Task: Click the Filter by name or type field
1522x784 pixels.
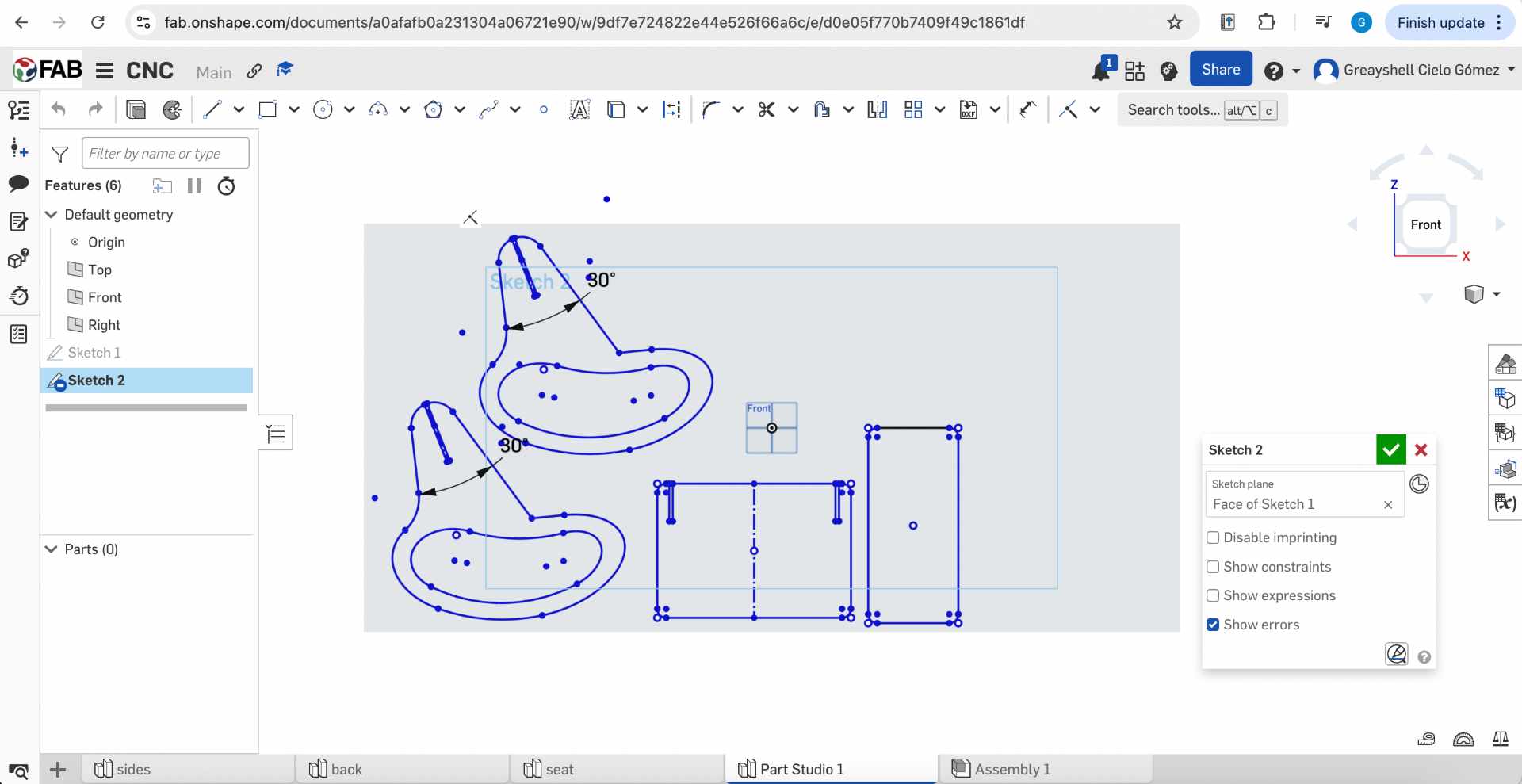Action: 164,152
